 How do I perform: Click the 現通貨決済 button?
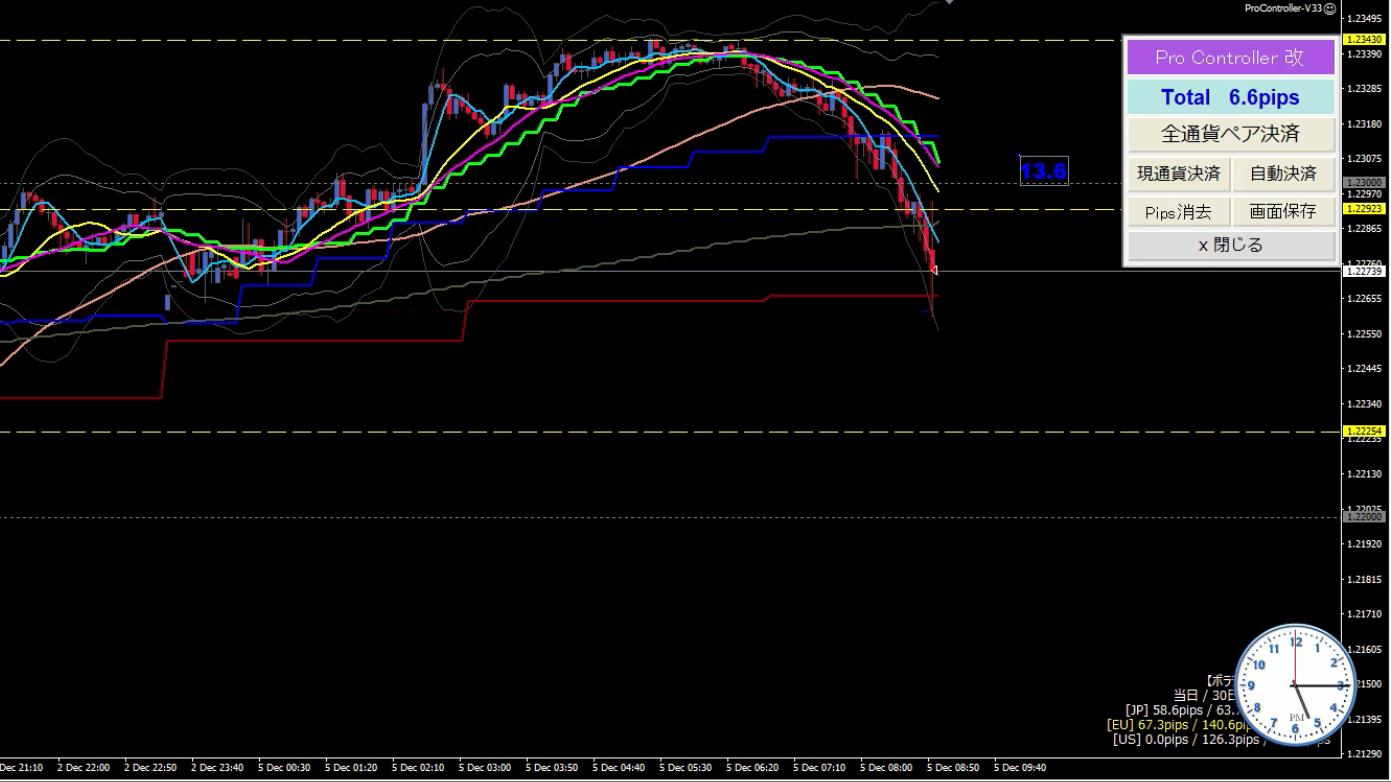pyautogui.click(x=1179, y=174)
